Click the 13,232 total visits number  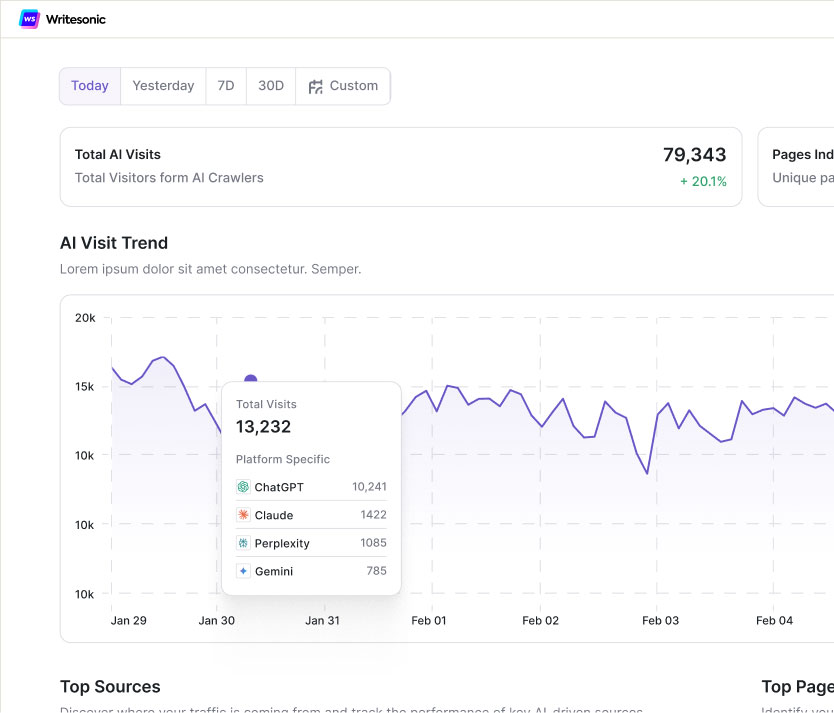click(263, 426)
